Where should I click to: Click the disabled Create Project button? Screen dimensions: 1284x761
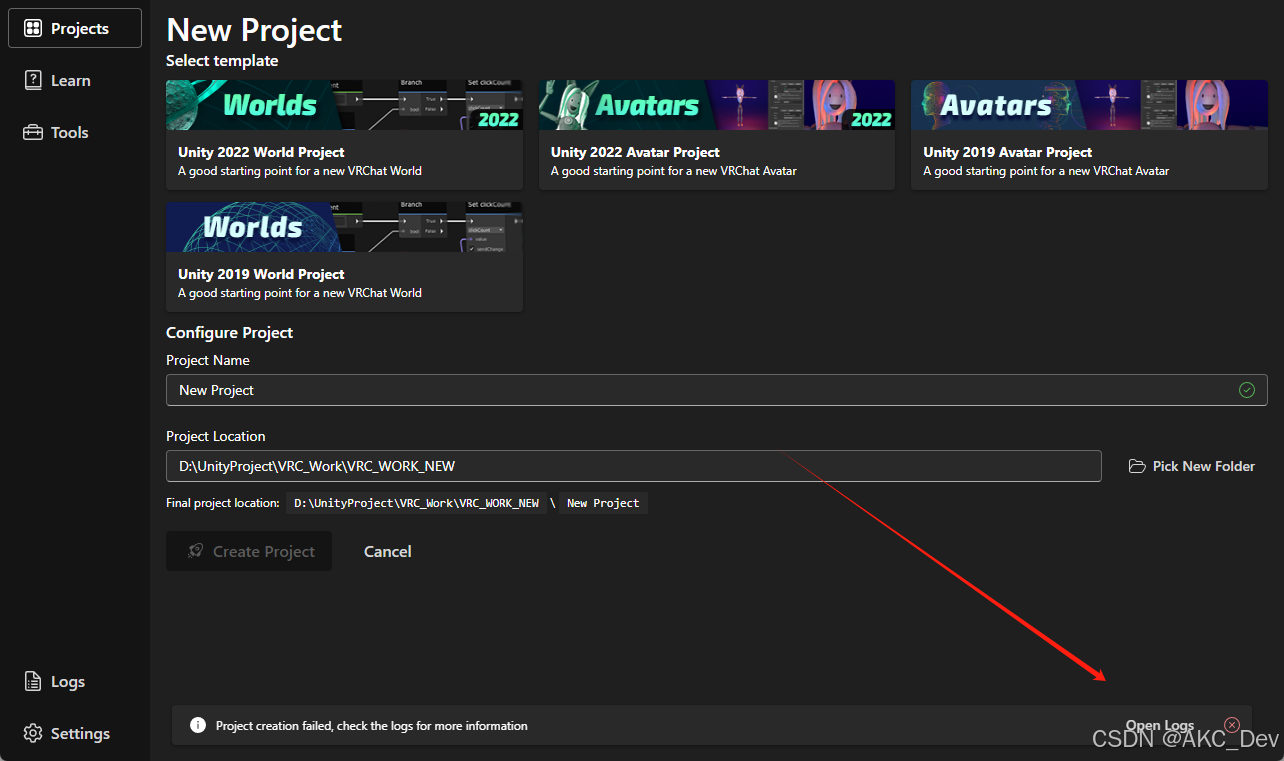coord(249,551)
